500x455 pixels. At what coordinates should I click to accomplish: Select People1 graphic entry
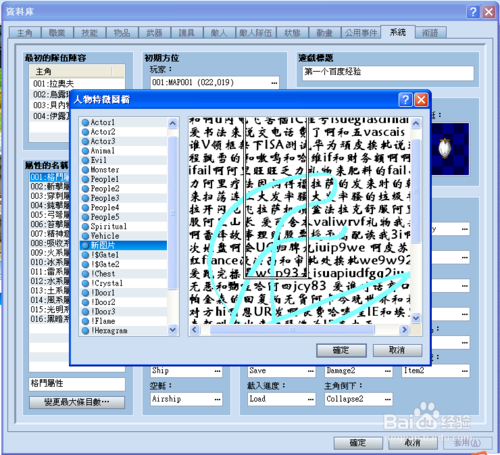[x=123, y=179]
